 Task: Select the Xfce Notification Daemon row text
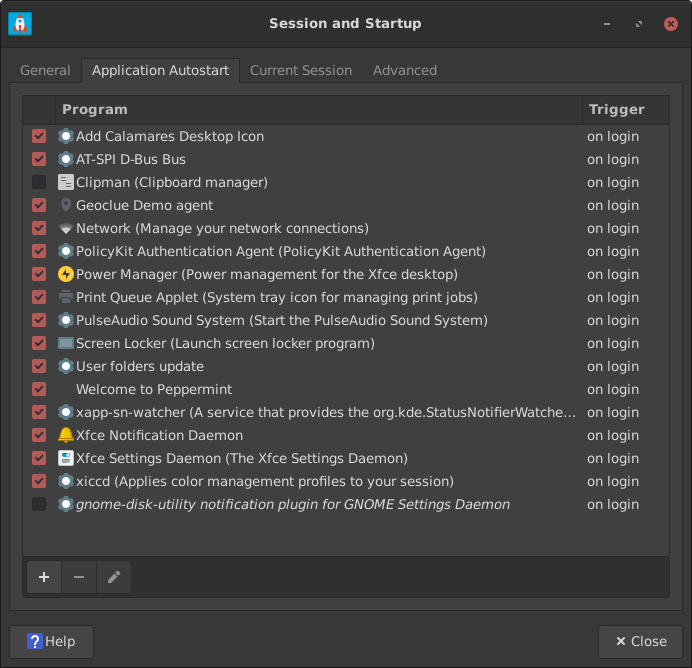[159, 435]
